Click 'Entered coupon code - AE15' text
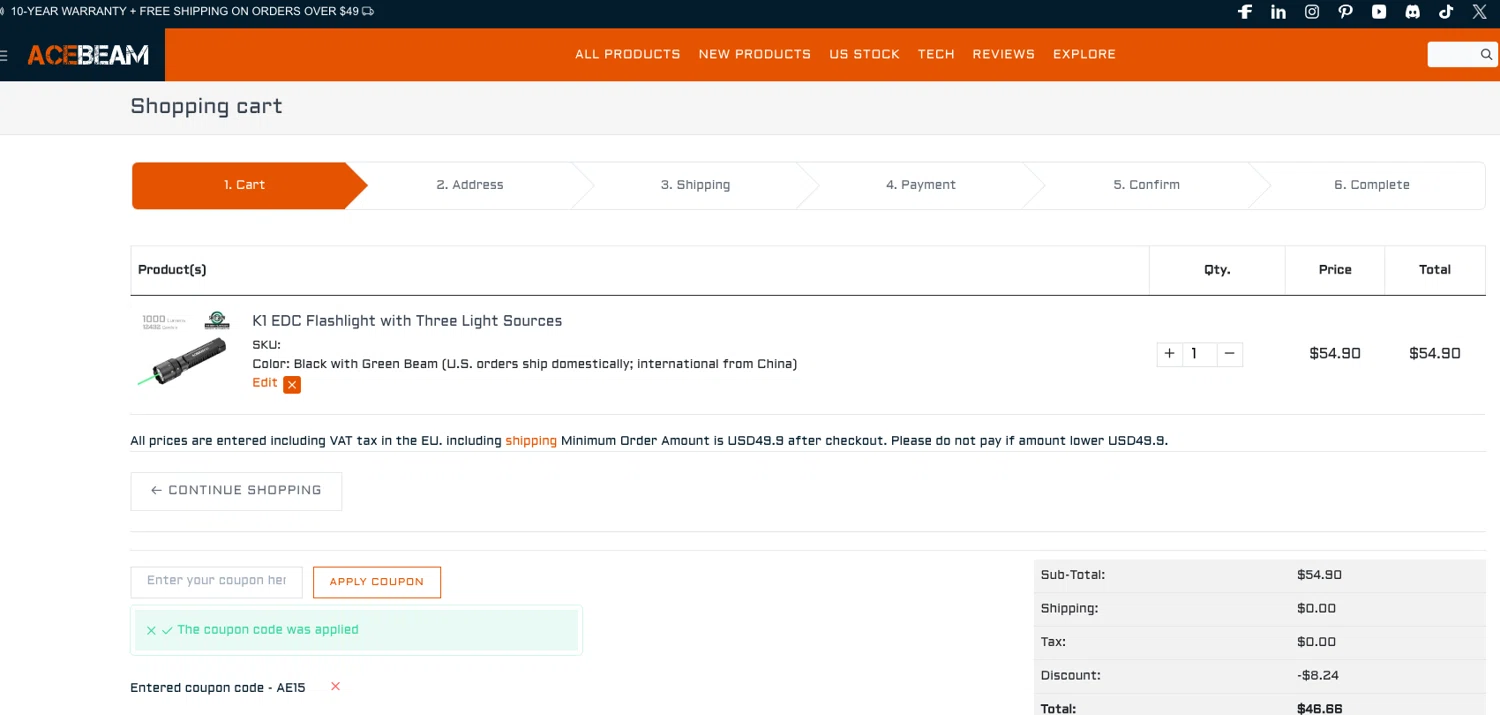Screen dimensions: 1500x715 218,688
